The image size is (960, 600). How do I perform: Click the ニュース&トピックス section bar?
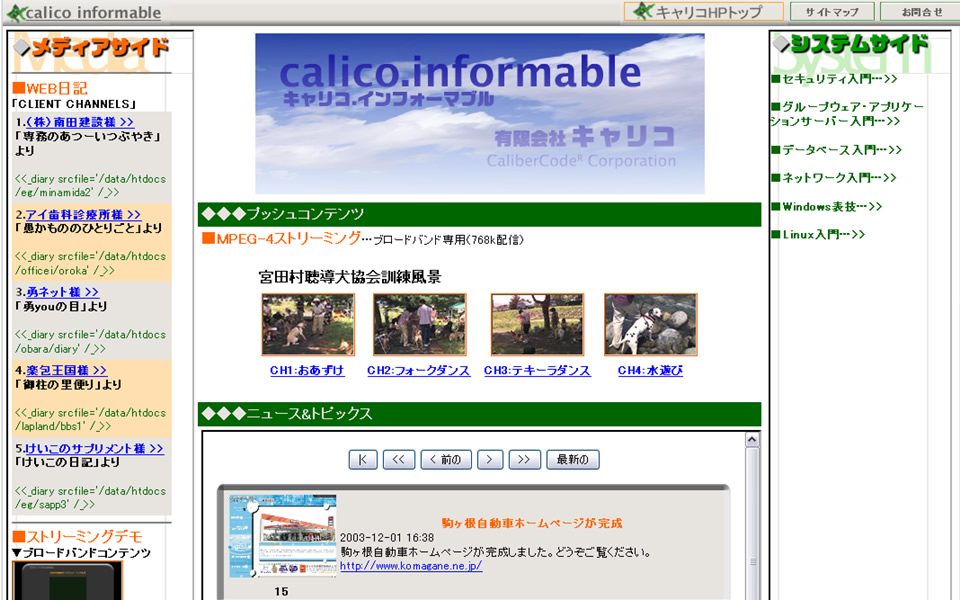479,414
